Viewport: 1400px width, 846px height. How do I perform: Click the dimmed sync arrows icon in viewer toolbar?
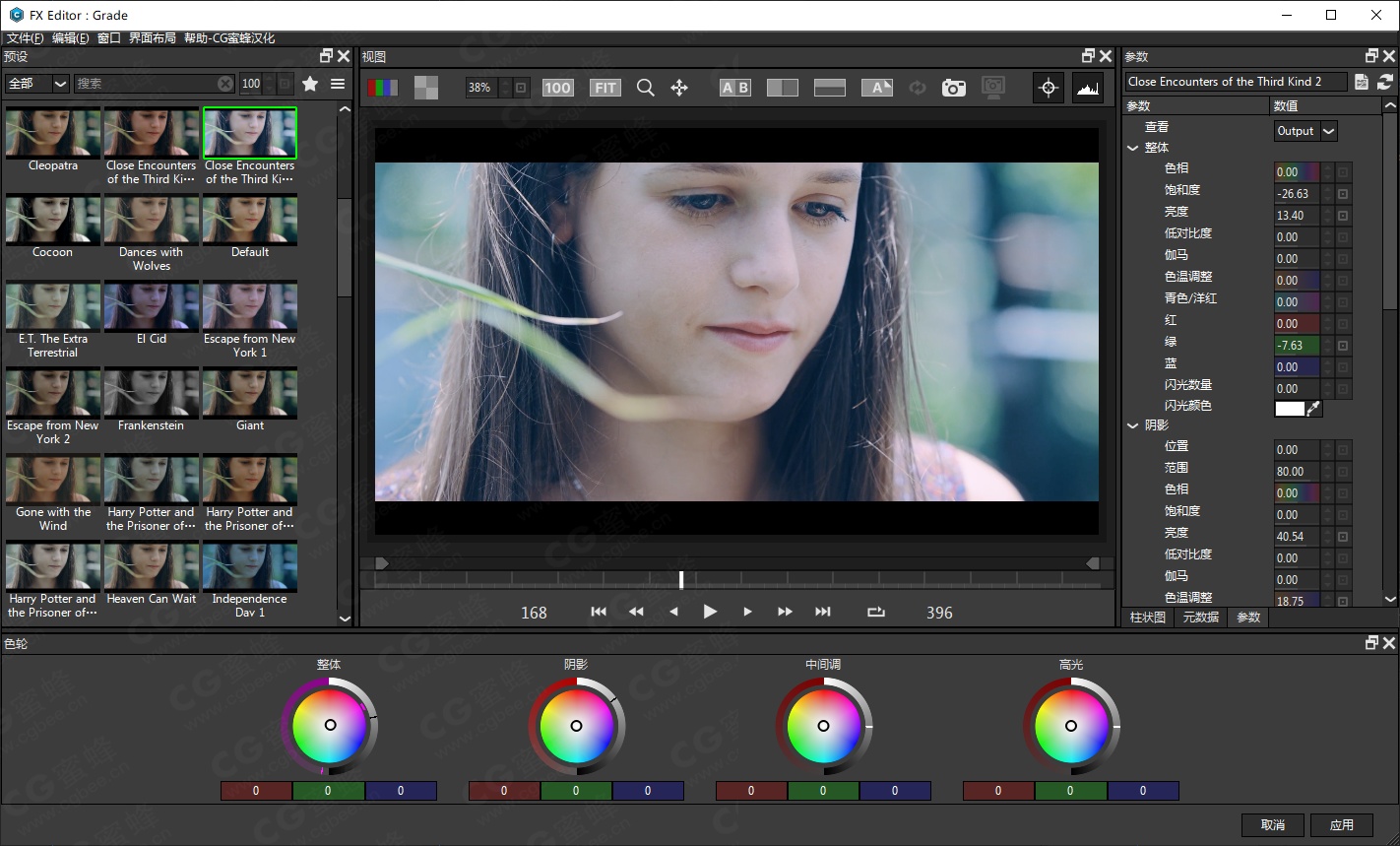[917, 88]
